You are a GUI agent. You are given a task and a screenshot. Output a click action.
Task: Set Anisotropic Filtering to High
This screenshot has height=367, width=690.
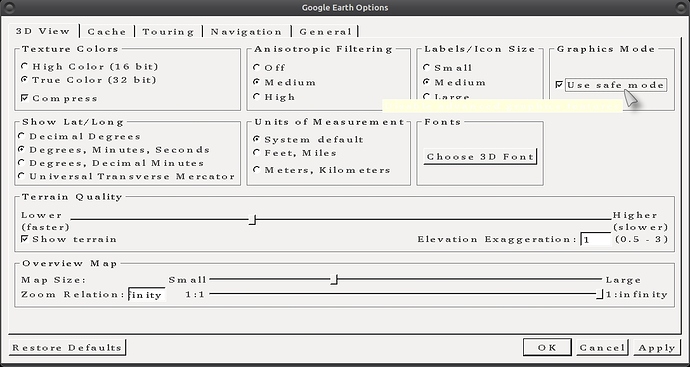274,97
